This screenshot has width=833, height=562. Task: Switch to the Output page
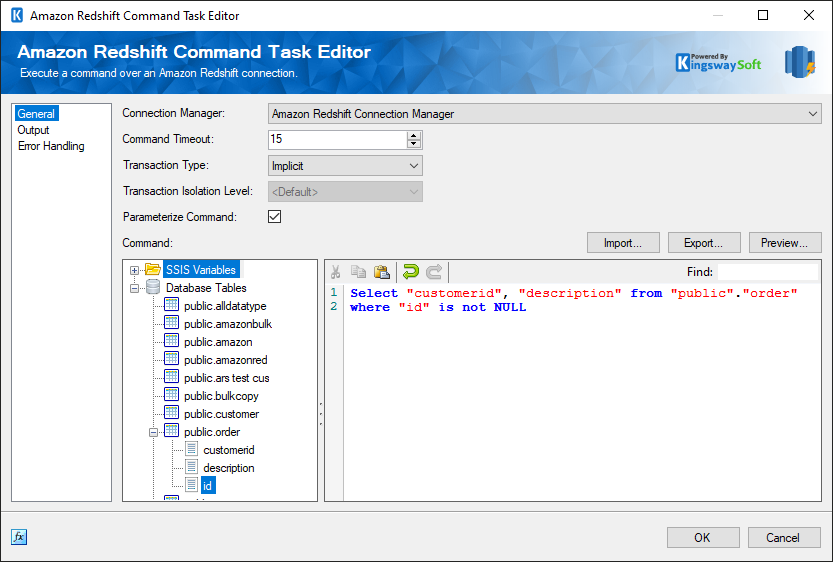pos(33,130)
